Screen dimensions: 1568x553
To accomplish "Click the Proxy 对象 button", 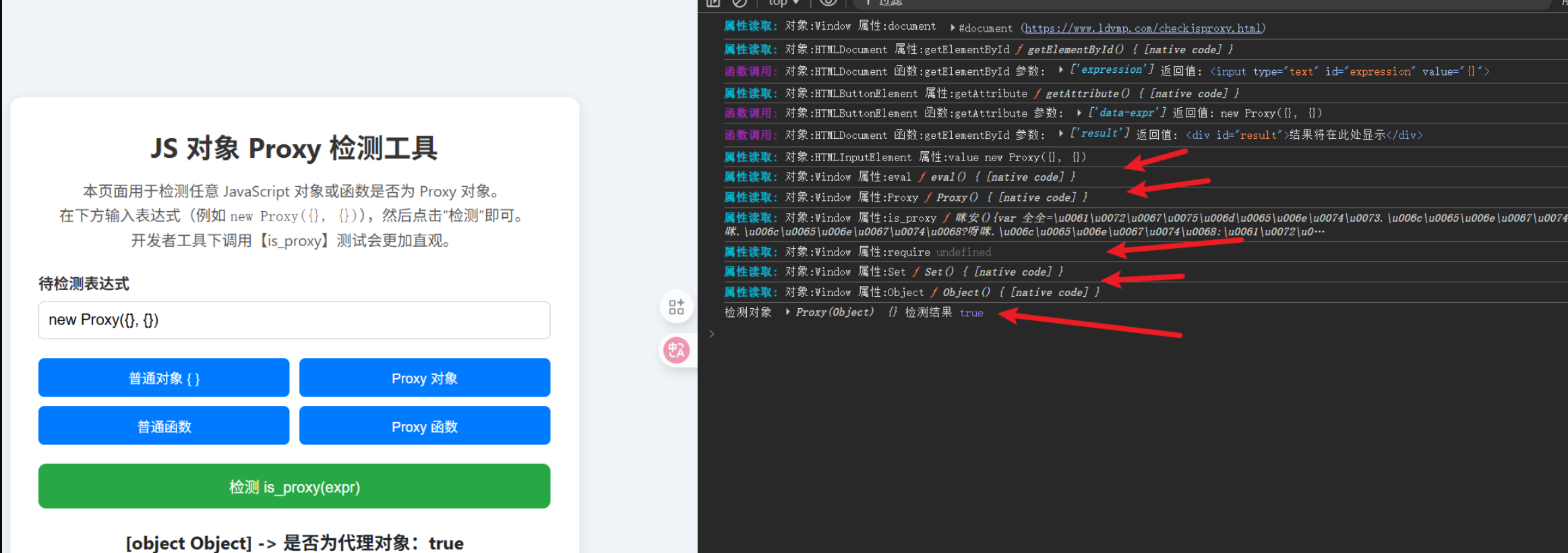I will pyautogui.click(x=425, y=378).
